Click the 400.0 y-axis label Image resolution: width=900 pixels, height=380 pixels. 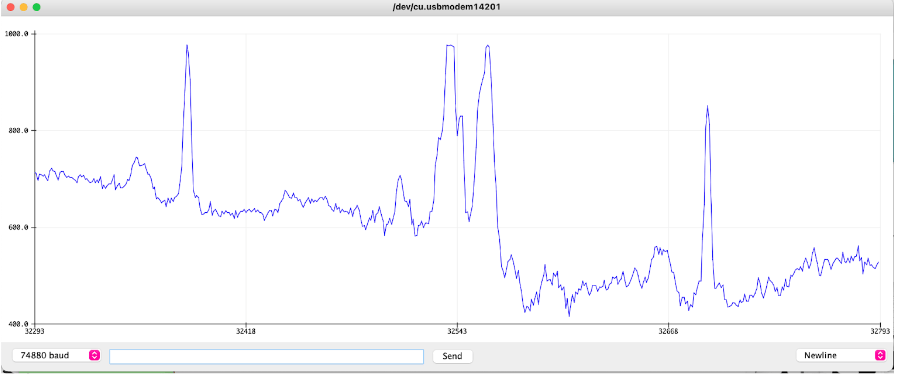[x=17, y=324]
